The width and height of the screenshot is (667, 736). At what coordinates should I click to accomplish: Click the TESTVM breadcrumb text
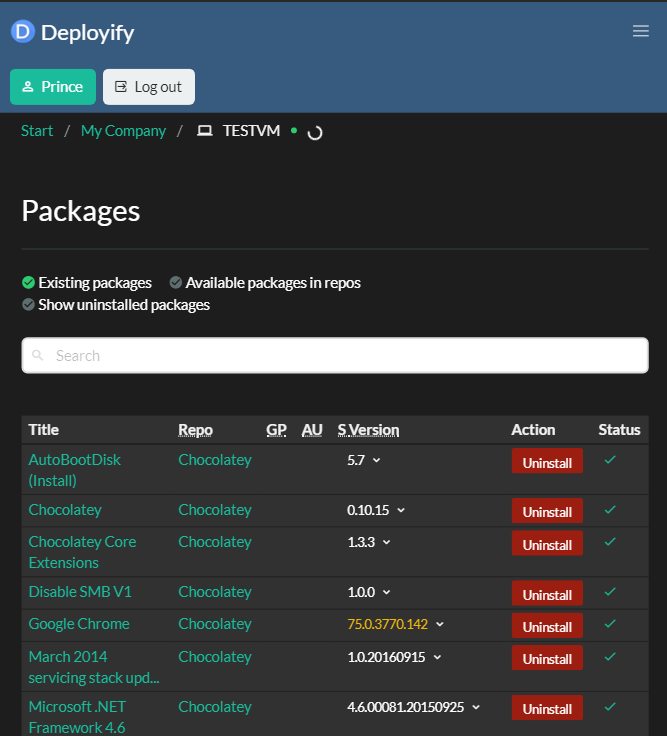tap(251, 130)
